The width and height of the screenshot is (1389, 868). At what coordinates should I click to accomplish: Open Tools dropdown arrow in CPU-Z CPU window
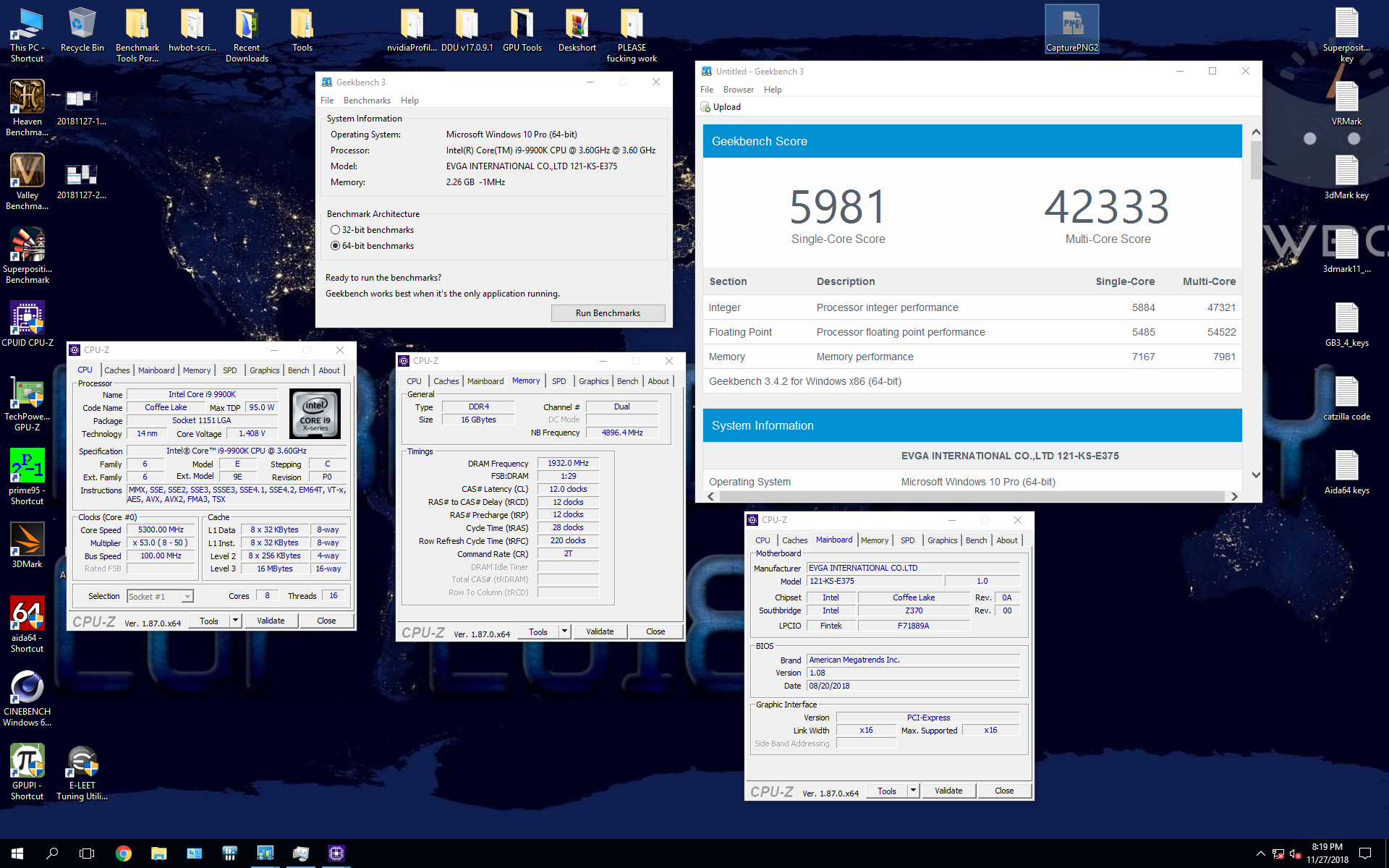point(235,621)
